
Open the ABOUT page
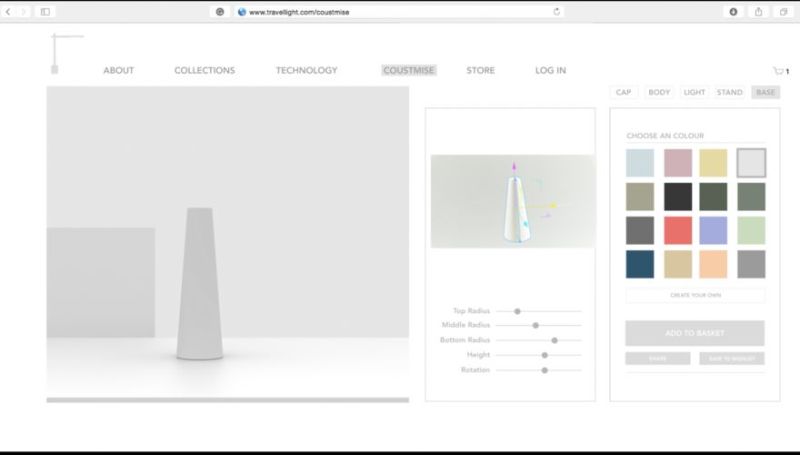point(118,70)
